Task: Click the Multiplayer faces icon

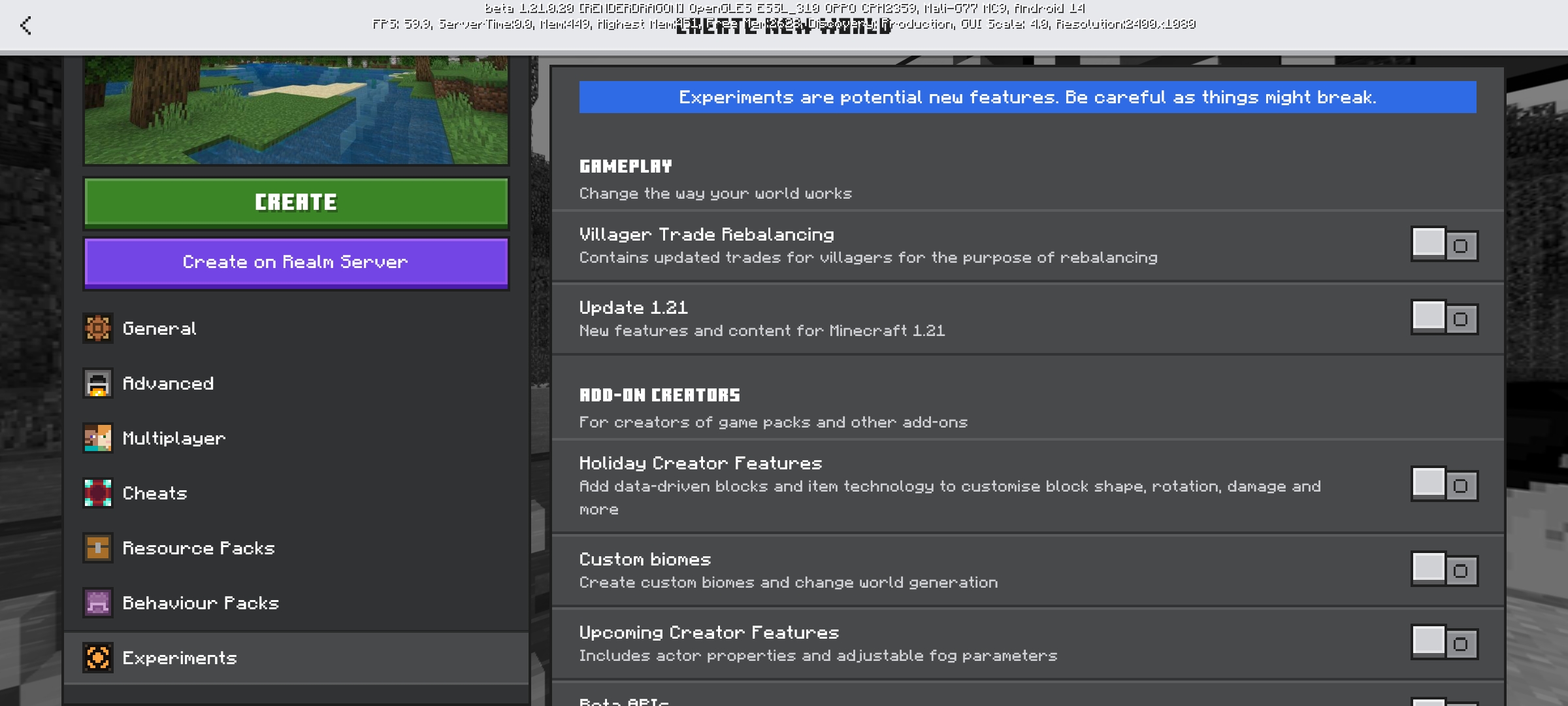Action: pos(98,438)
